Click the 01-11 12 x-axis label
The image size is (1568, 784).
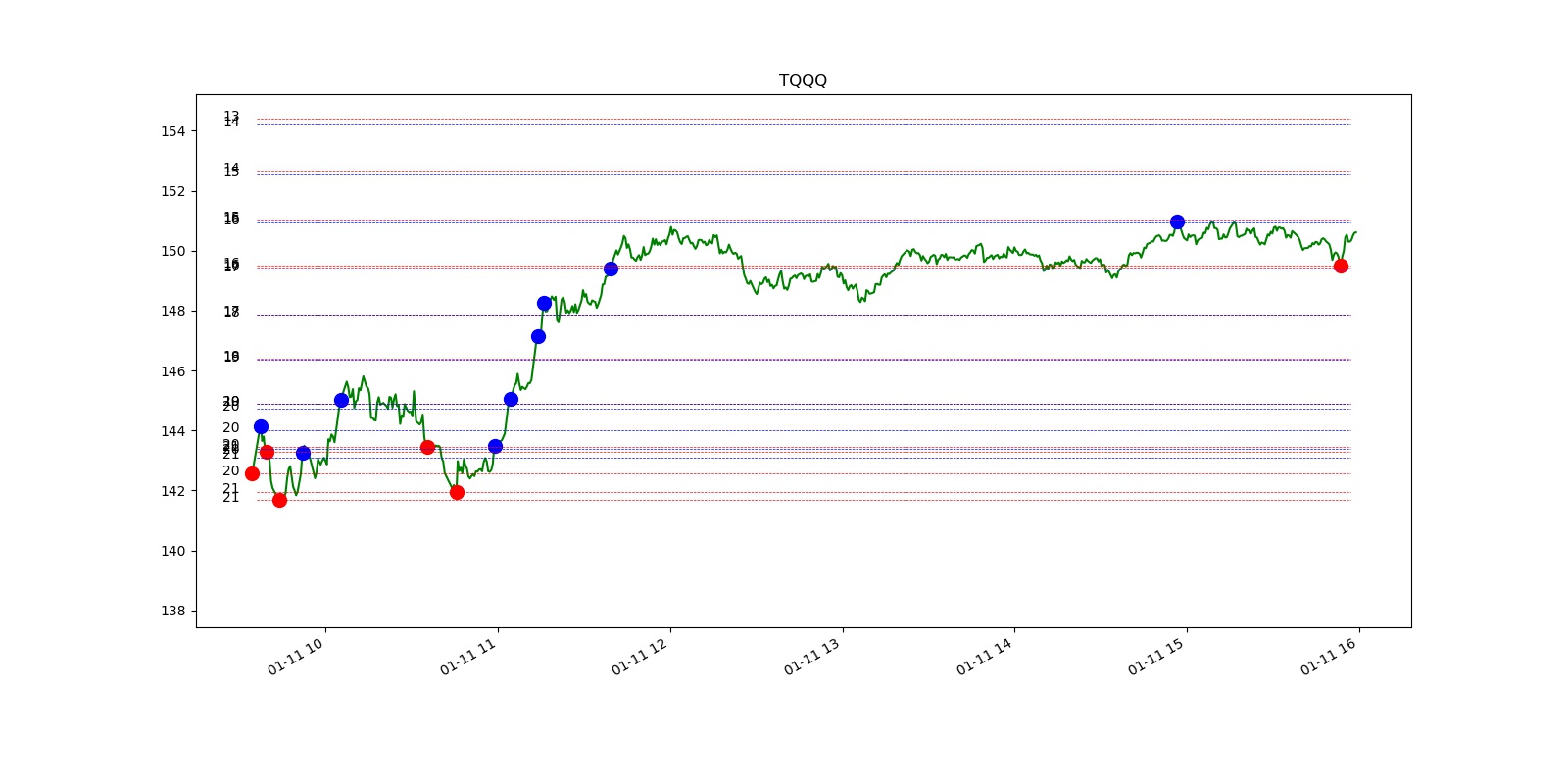pyautogui.click(x=640, y=657)
